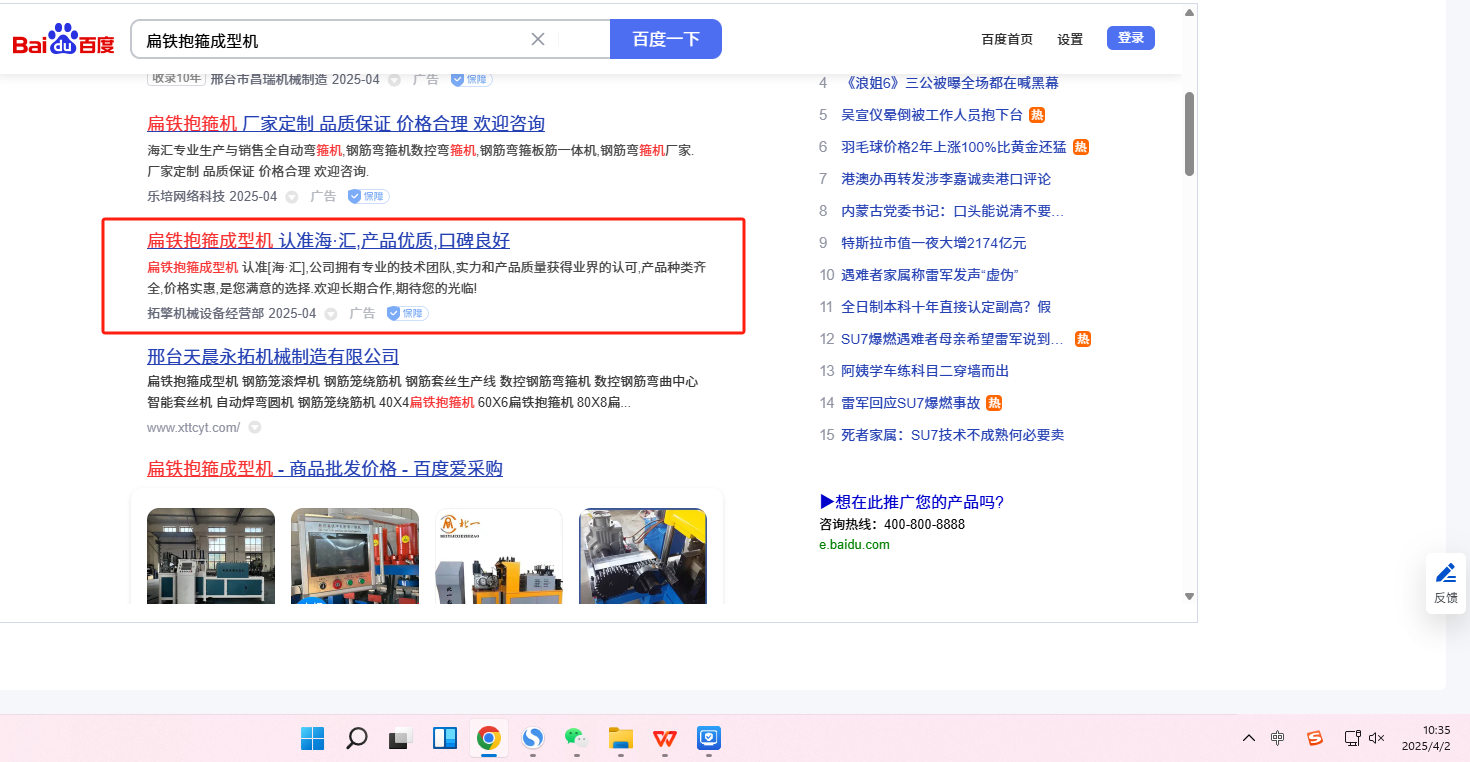Image resolution: width=1470 pixels, height=762 pixels.
Task: Click the 保障 shield badge for 拓擎机械设备经营部
Action: pos(408,313)
